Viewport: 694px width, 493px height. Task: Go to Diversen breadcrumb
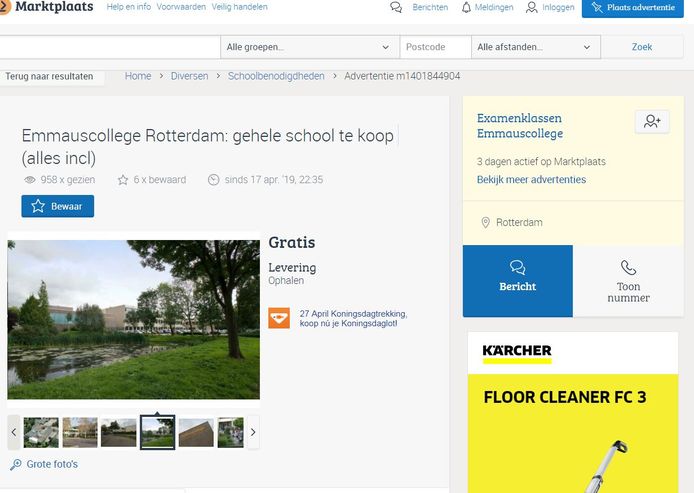(189, 76)
